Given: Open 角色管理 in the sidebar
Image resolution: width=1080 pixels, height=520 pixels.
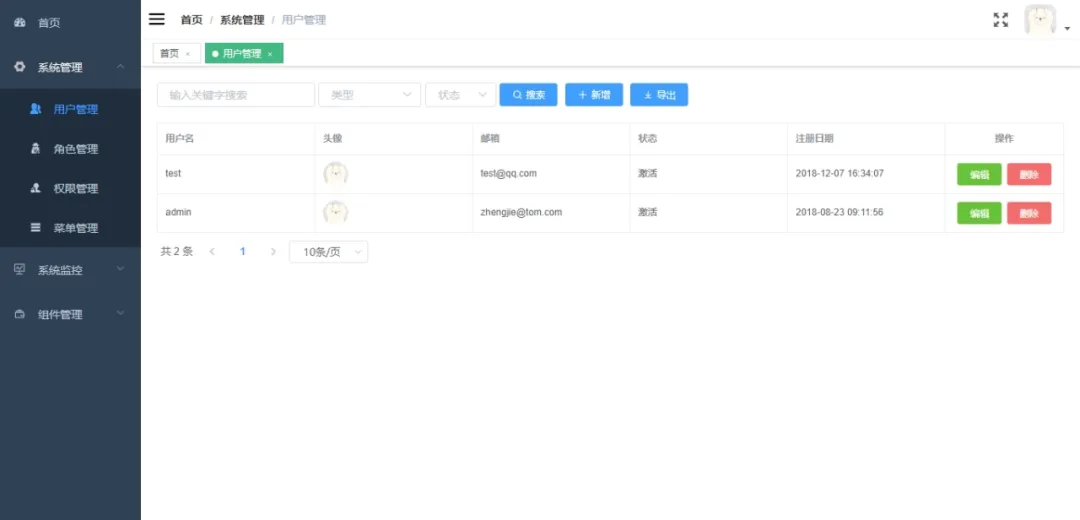Looking at the screenshot, I should (75, 149).
